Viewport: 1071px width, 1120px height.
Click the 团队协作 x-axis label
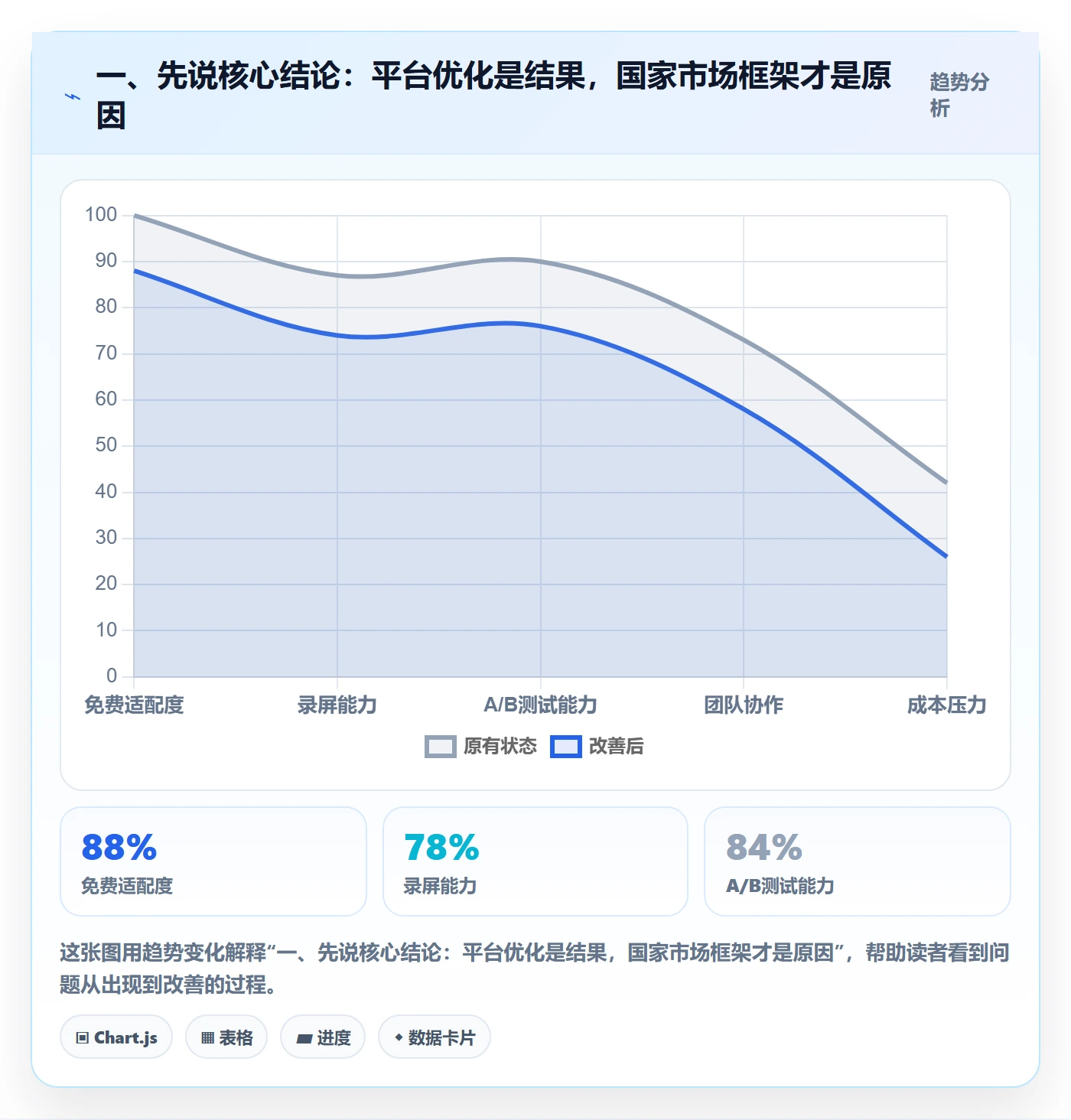point(744,705)
